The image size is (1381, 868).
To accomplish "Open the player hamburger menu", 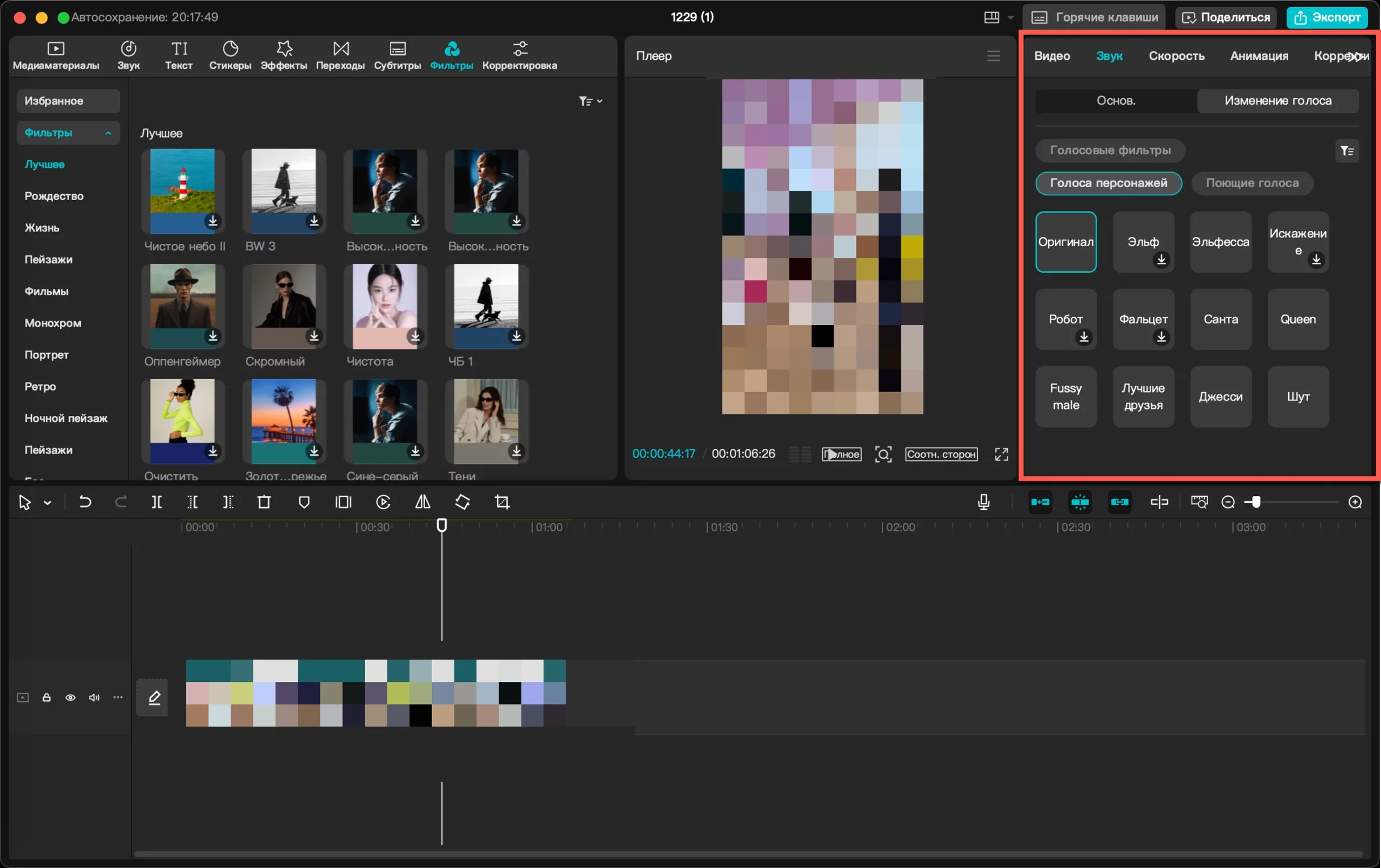I will tap(993, 56).
